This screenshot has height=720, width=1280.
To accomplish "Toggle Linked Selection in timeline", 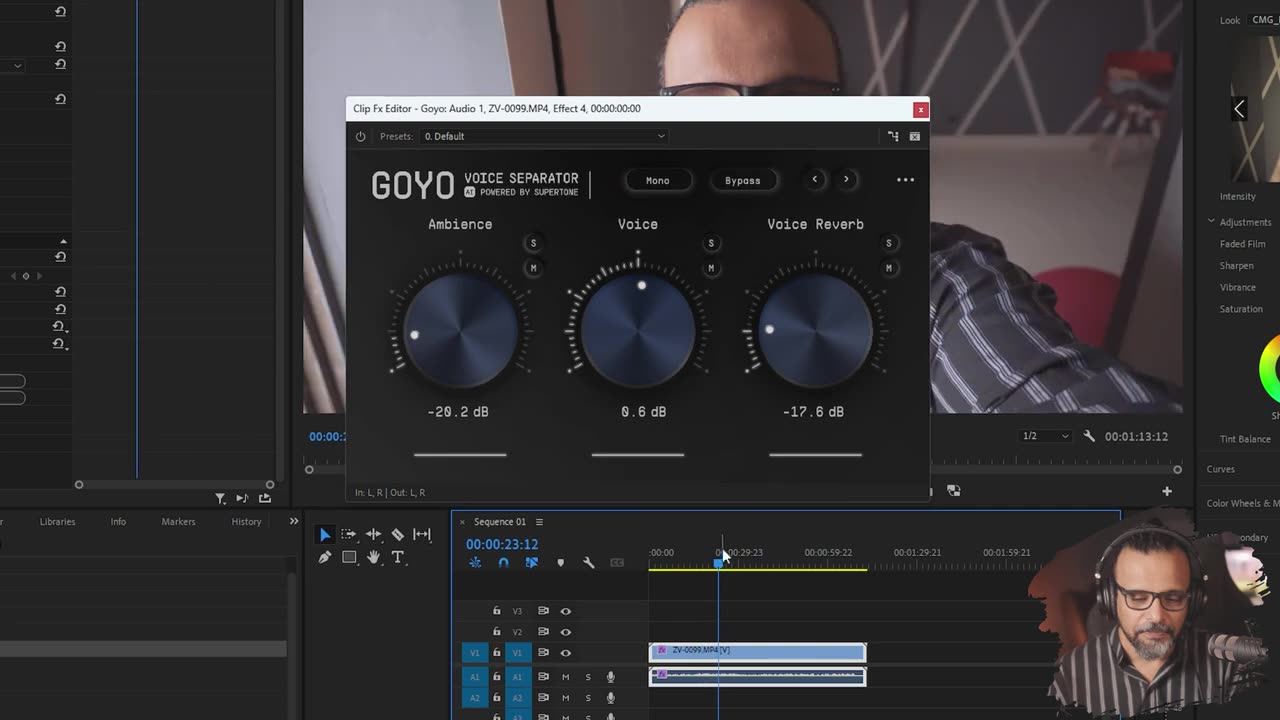I will (531, 563).
